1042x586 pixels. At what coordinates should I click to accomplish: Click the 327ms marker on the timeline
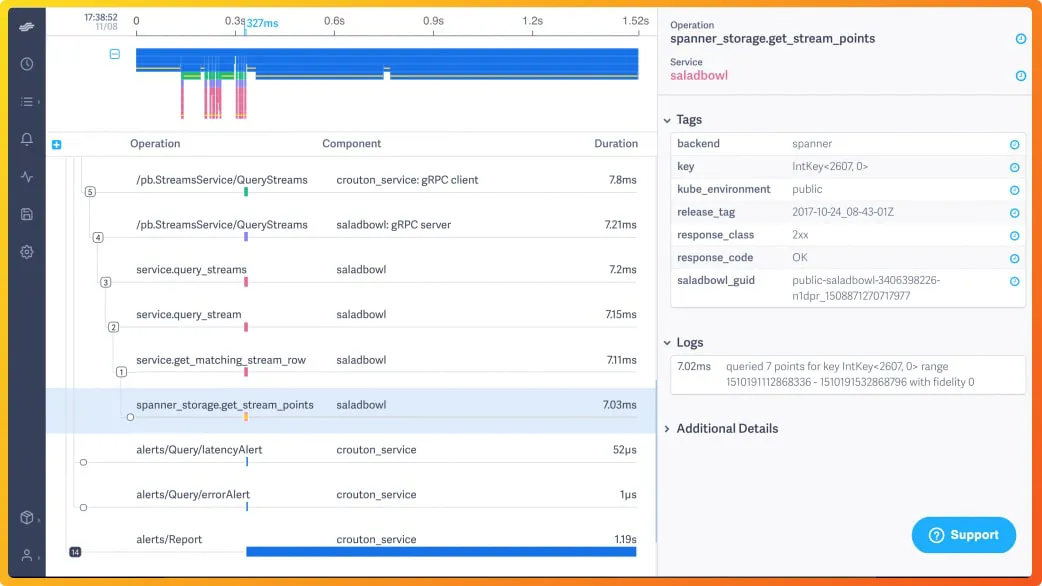(x=262, y=23)
